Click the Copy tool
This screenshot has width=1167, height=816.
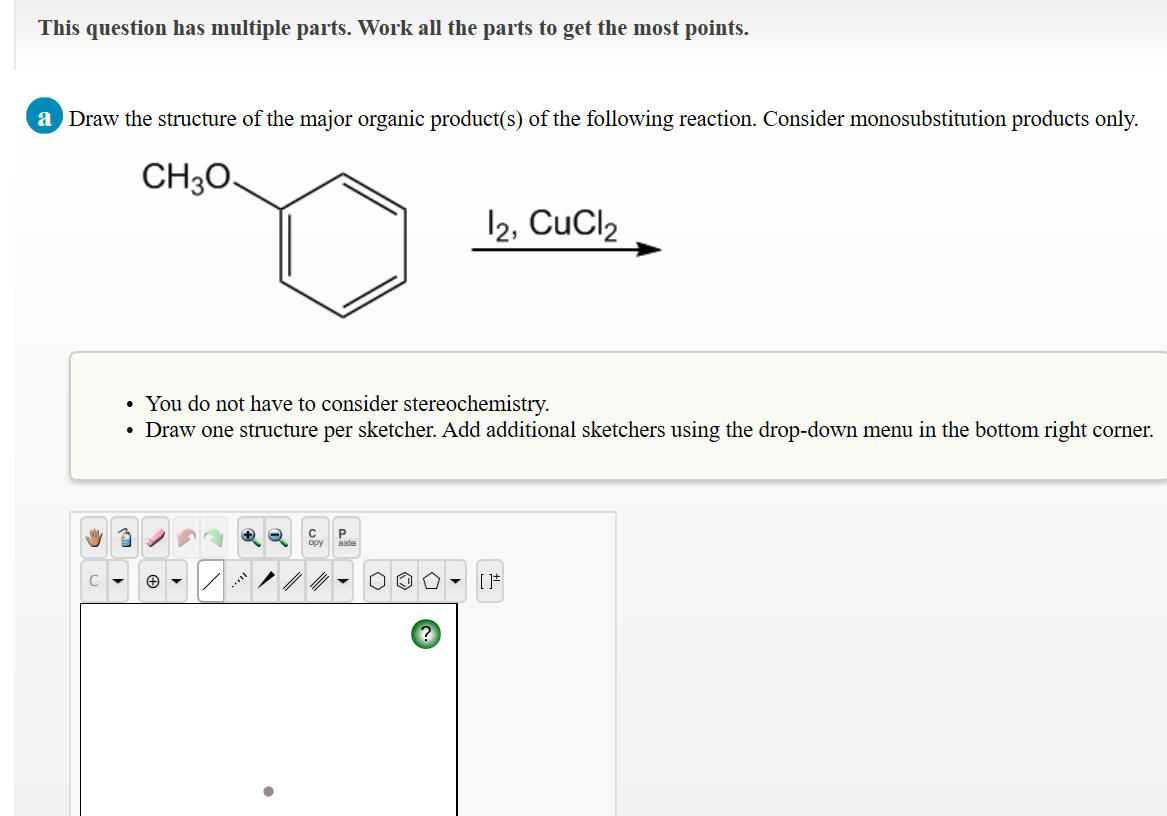pyautogui.click(x=314, y=537)
